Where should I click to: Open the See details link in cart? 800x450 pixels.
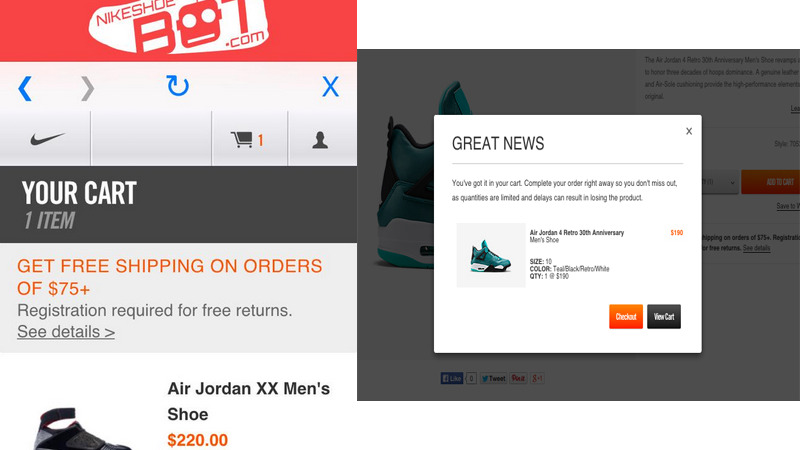(66, 332)
